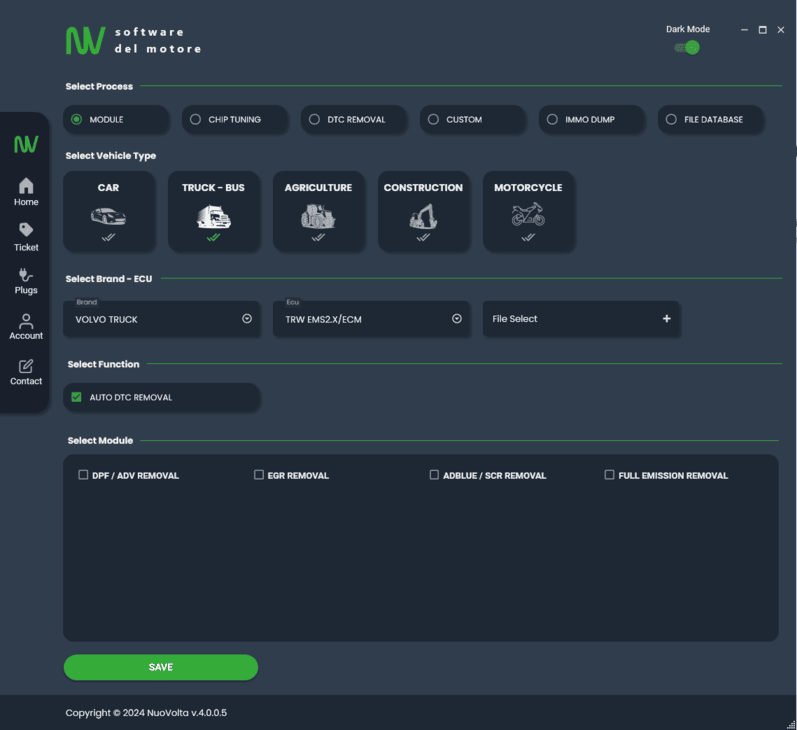Close the application window
The image size is (797, 730).
(781, 30)
